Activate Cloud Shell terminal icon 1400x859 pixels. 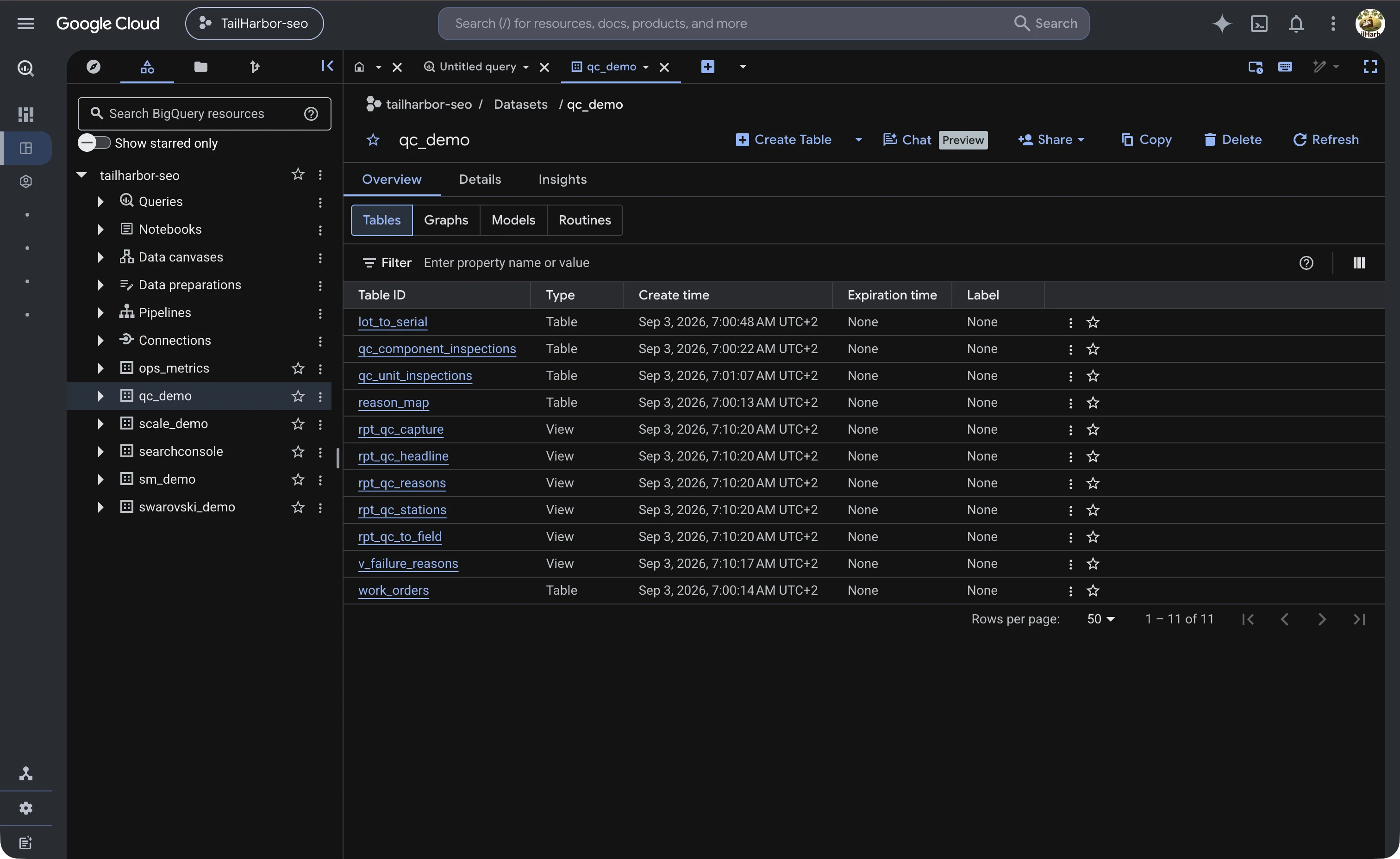[x=1259, y=23]
